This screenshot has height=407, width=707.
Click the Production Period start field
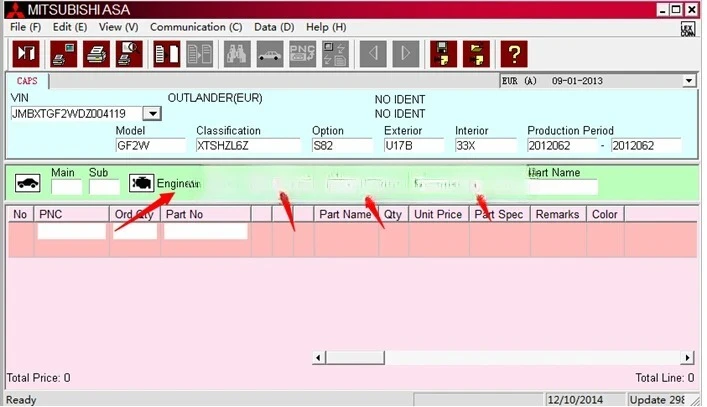click(x=562, y=146)
